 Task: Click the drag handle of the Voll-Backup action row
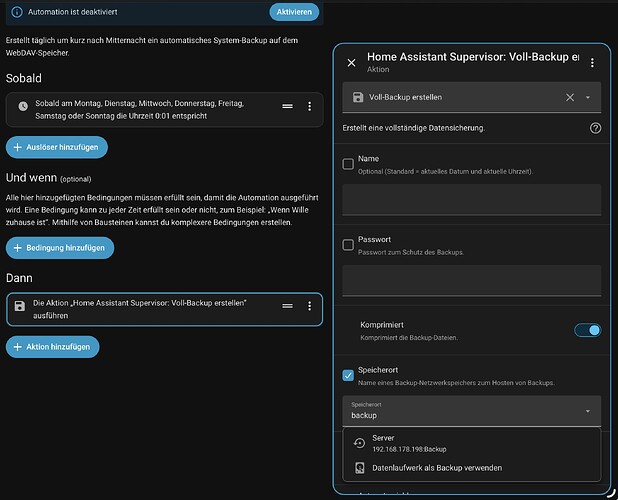[x=287, y=306]
